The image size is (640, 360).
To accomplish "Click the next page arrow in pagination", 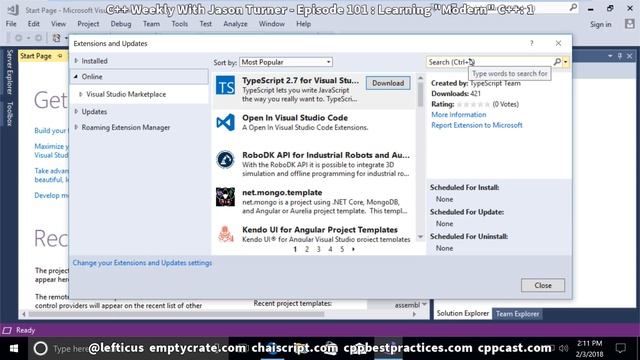I will [353, 249].
